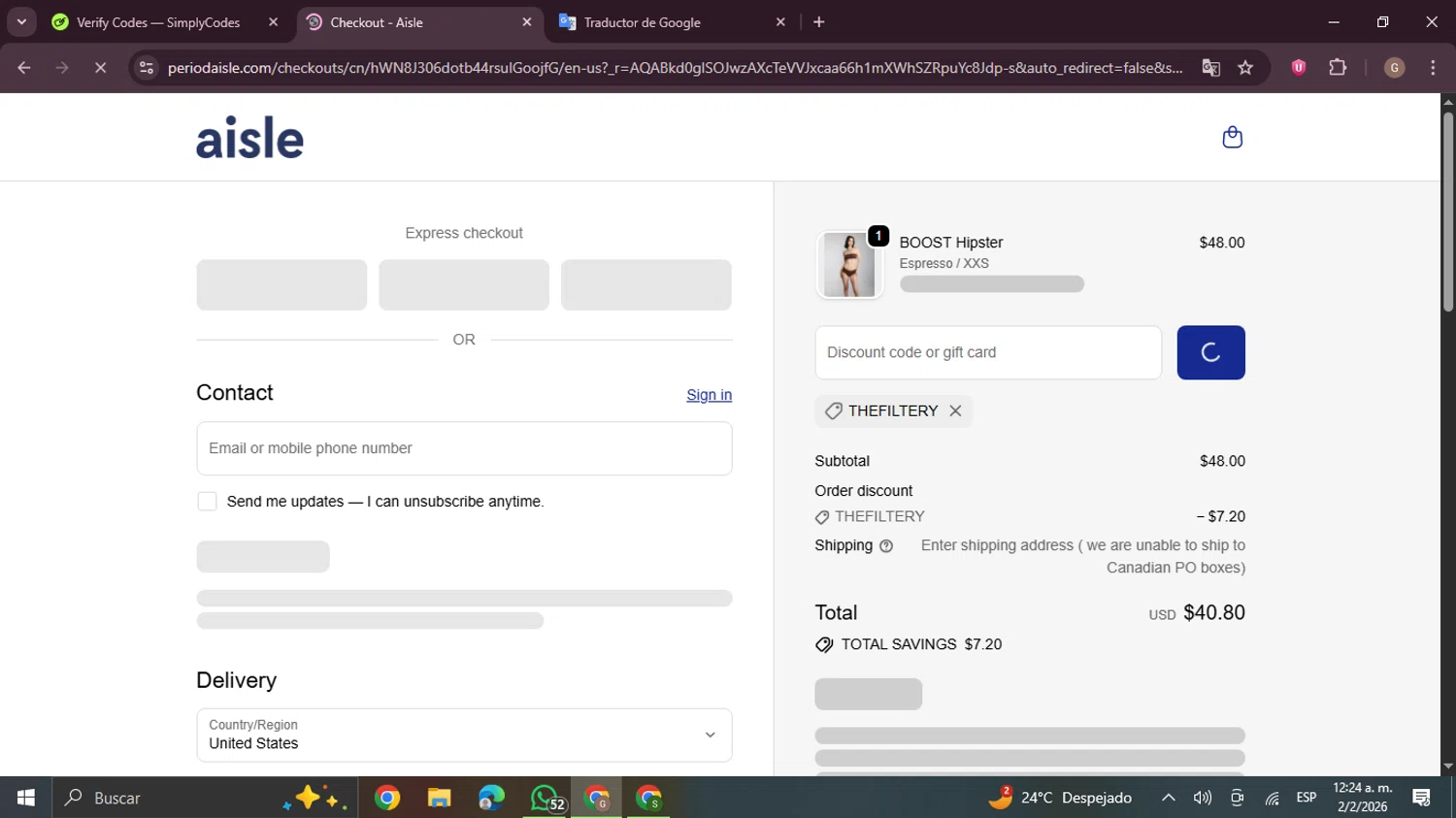This screenshot has width=1456, height=818.
Task: Click the shipping info help icon
Action: tap(885, 546)
